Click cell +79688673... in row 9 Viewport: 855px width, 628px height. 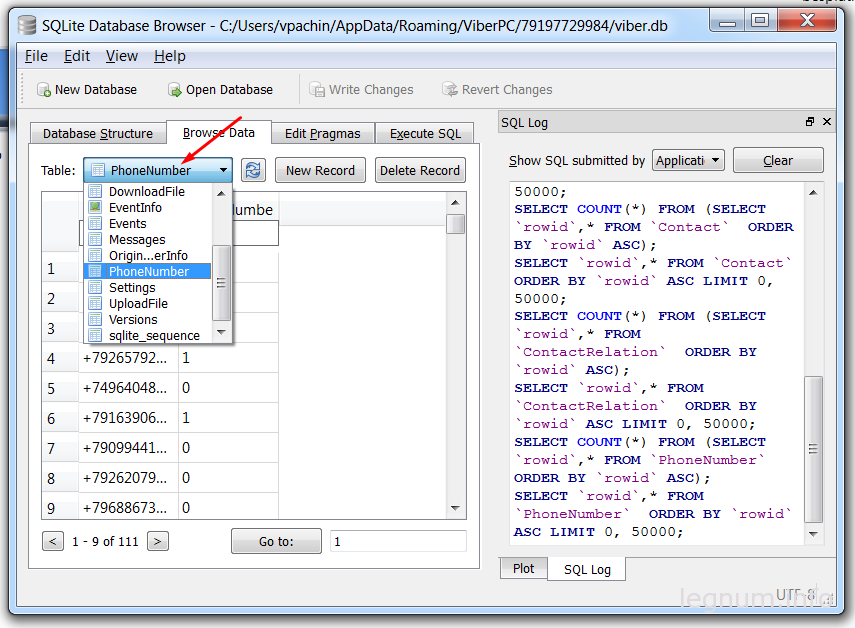[129, 508]
